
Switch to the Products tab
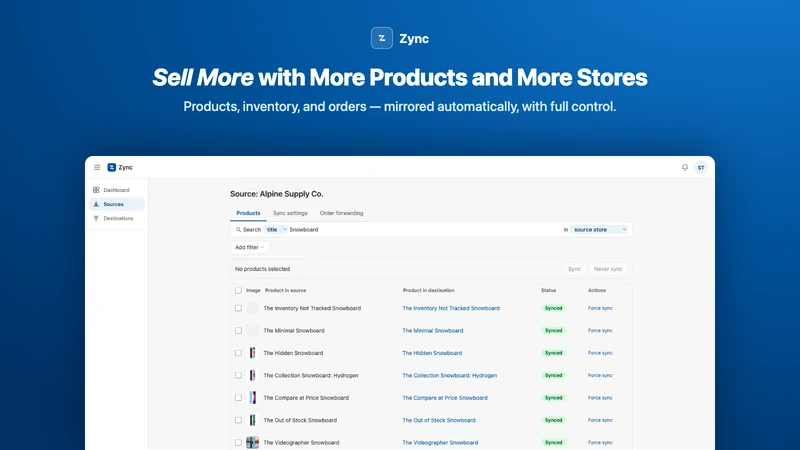click(x=248, y=213)
